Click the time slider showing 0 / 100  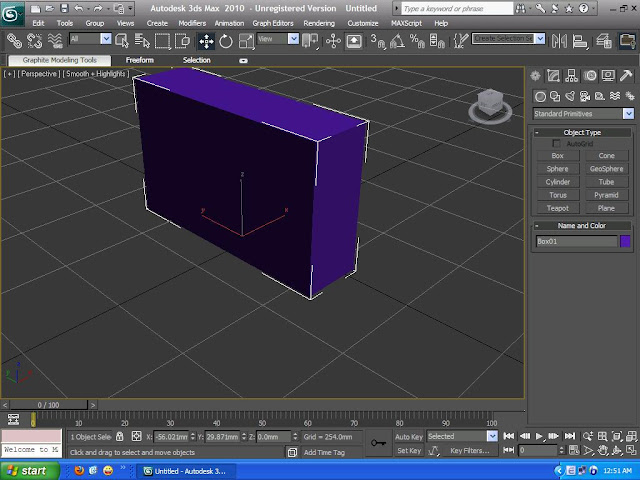tap(49, 405)
